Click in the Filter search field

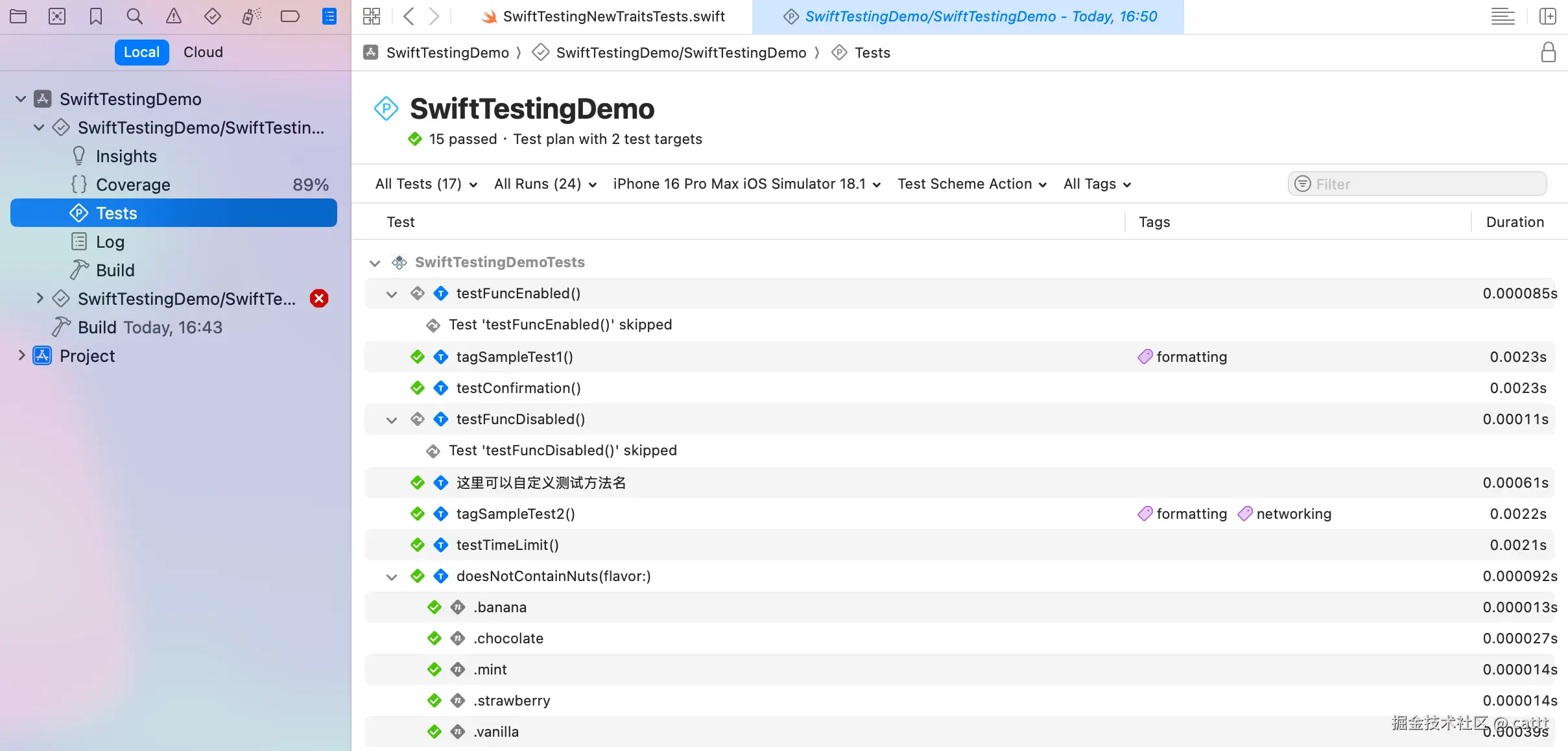click(x=1417, y=184)
